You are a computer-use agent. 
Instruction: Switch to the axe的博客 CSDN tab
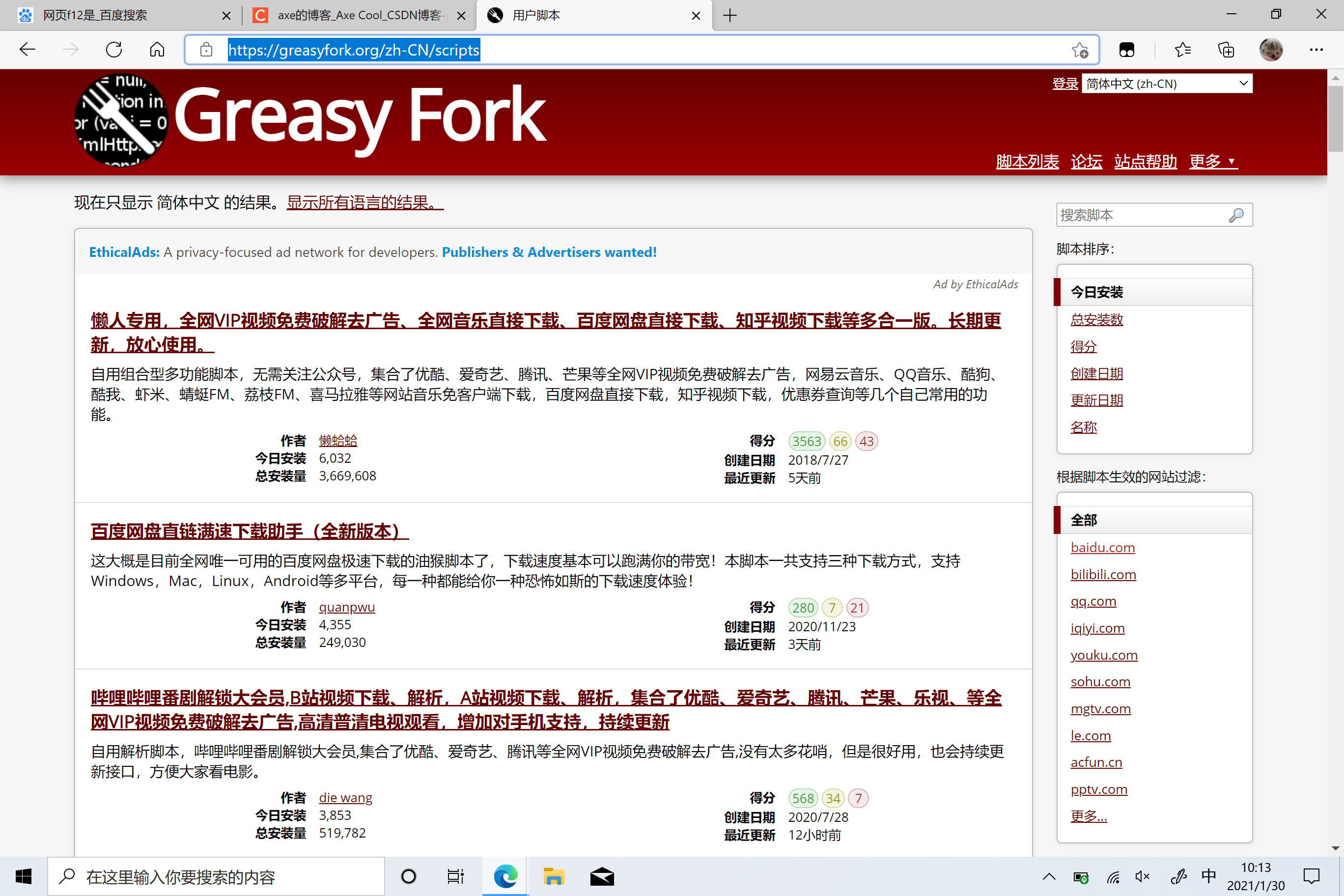pyautogui.click(x=359, y=15)
